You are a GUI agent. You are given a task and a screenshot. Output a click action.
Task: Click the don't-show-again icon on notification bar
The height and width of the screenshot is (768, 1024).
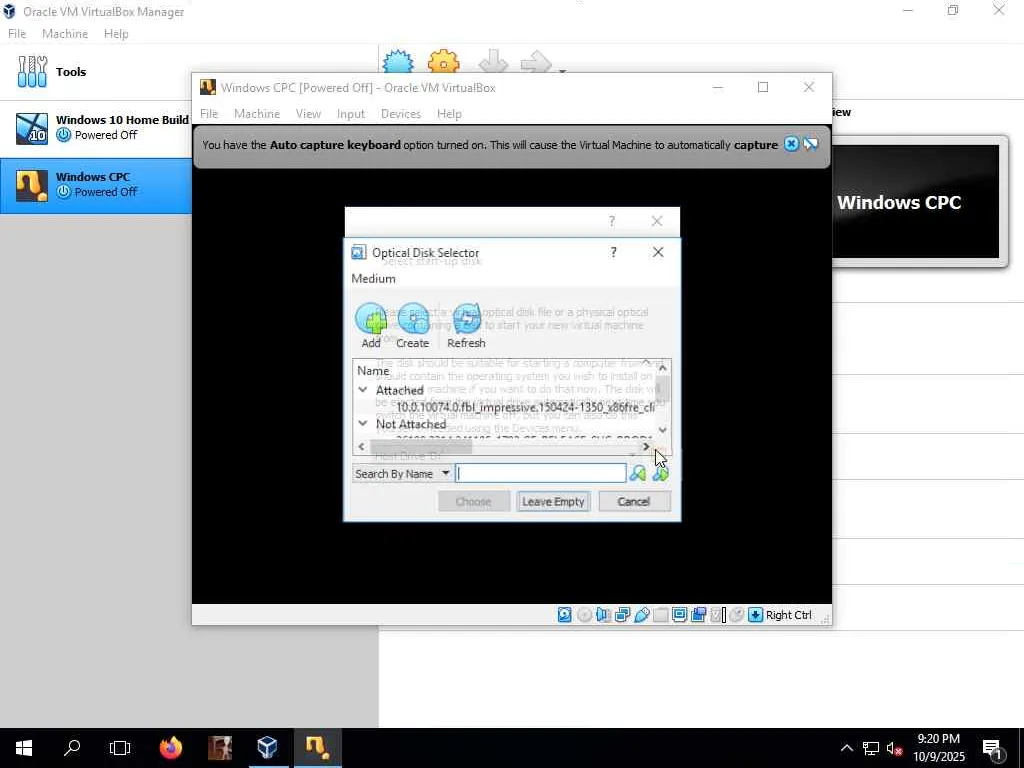point(810,144)
